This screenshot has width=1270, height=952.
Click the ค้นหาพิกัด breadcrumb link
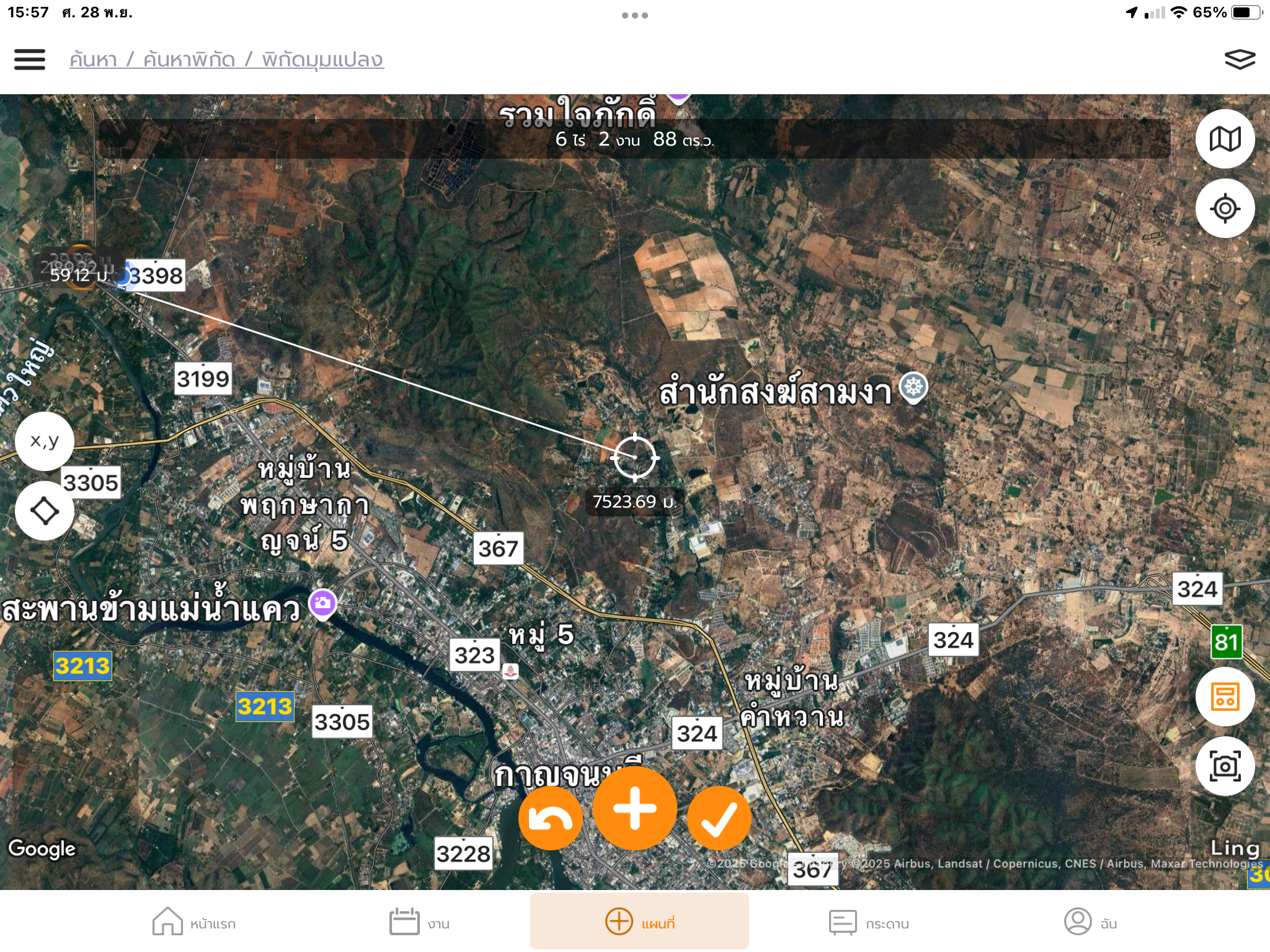click(189, 60)
